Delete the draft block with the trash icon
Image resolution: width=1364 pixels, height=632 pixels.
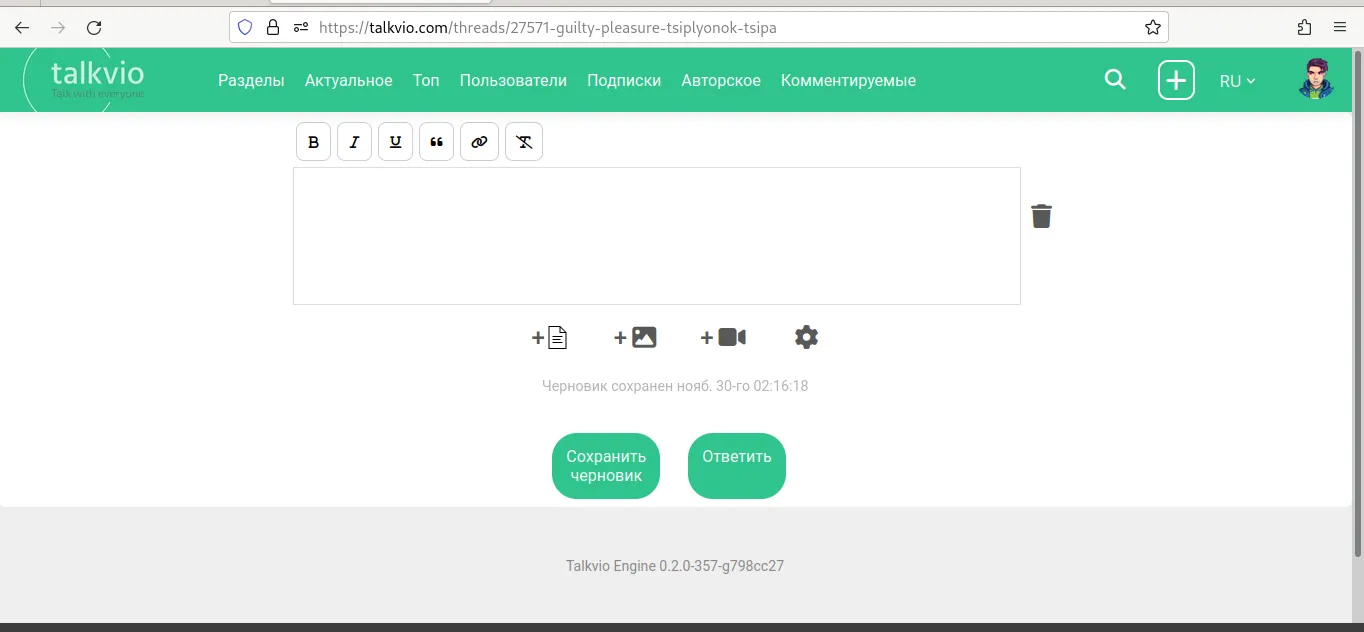pos(1041,216)
